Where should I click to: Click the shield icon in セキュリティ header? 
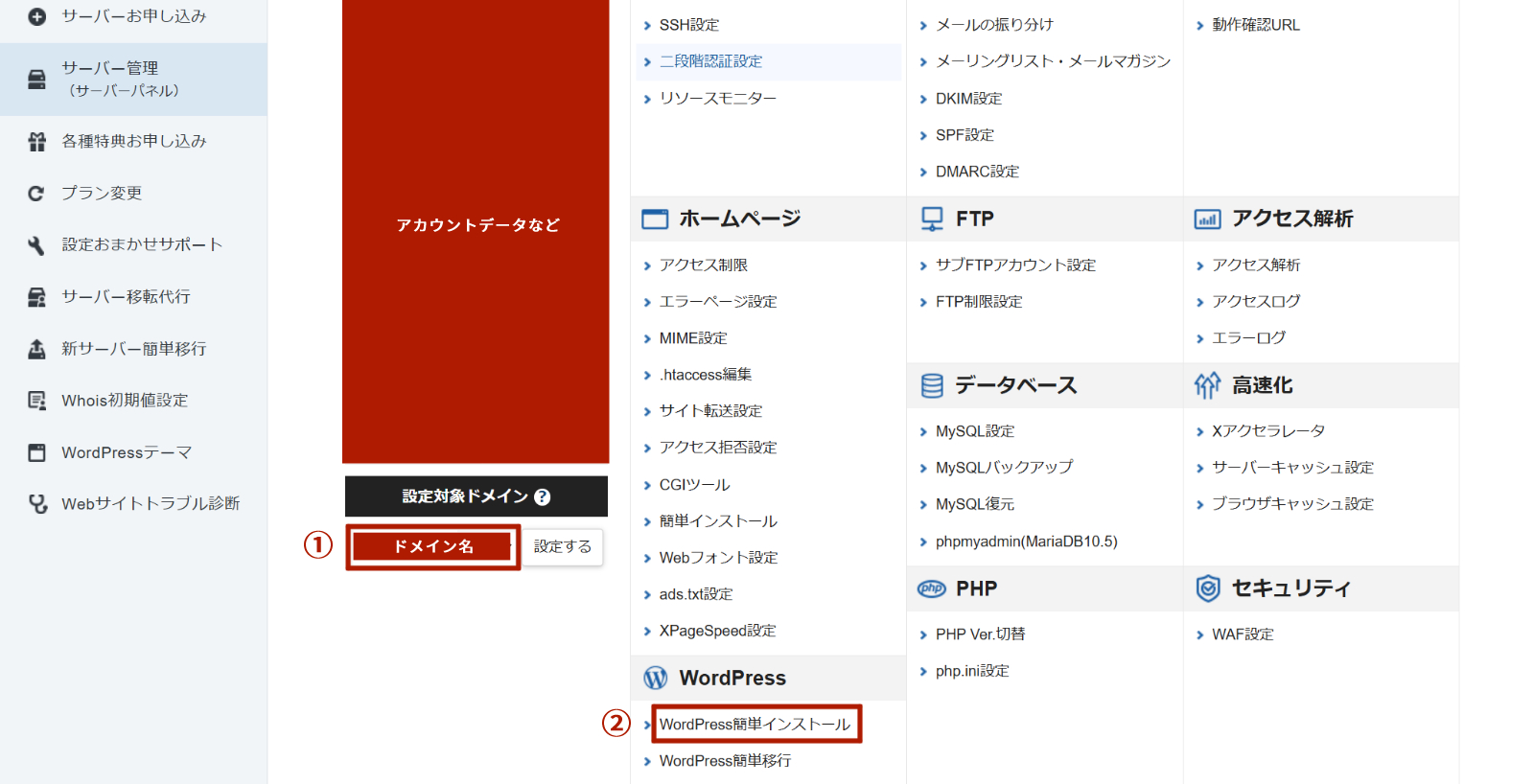(1208, 588)
